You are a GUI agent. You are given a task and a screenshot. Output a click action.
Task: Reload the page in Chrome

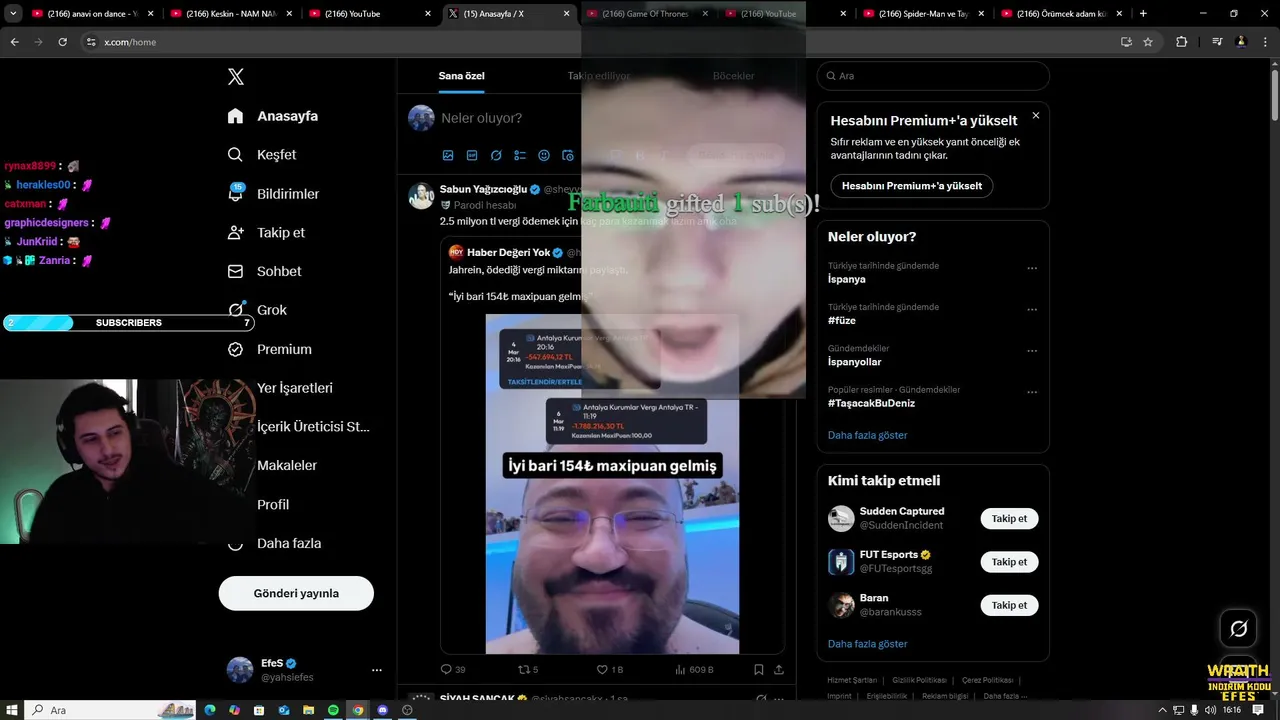click(x=62, y=42)
